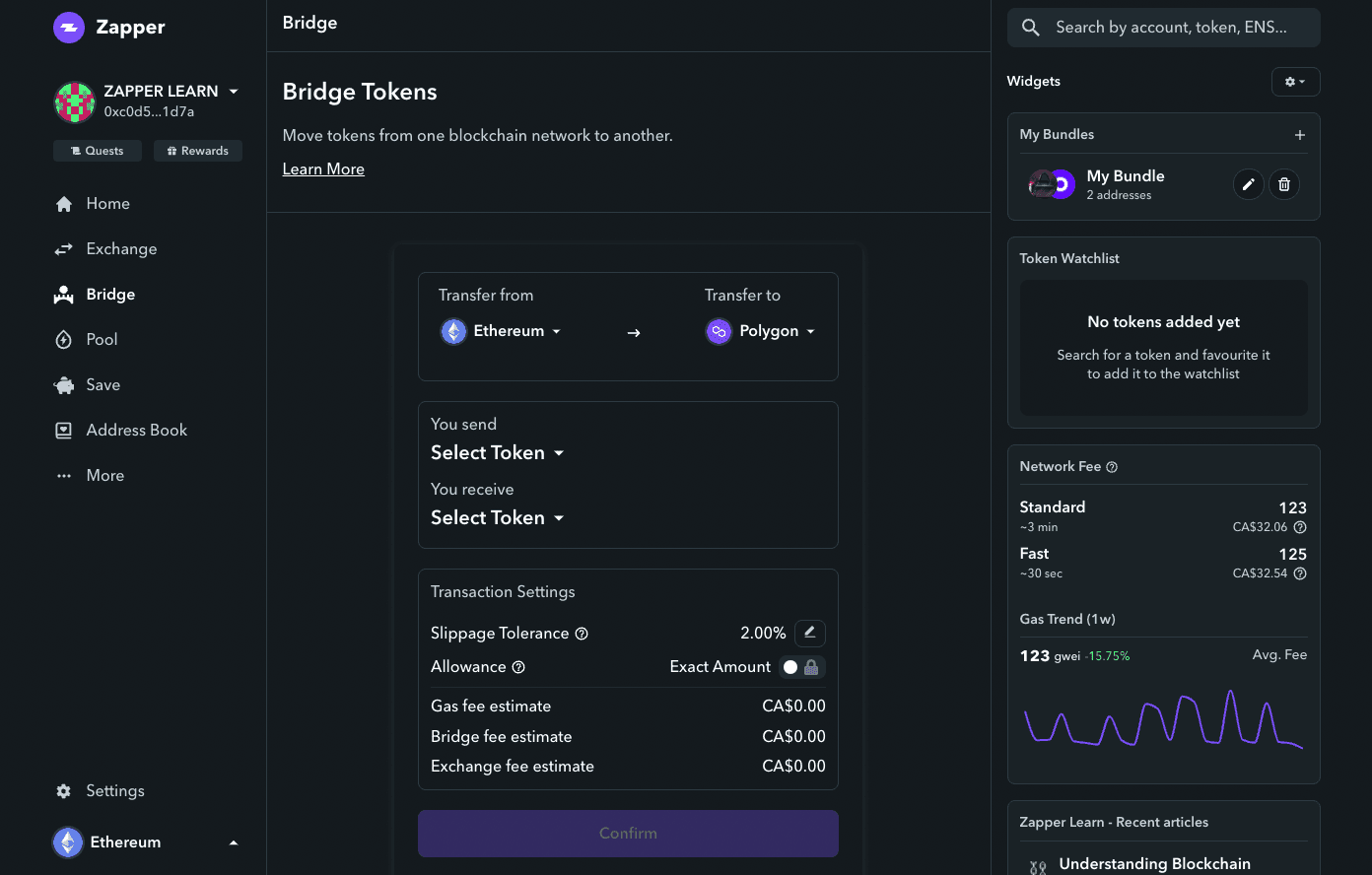The width and height of the screenshot is (1372, 875).
Task: Click the Bridge fee estimate row label
Action: (501, 737)
